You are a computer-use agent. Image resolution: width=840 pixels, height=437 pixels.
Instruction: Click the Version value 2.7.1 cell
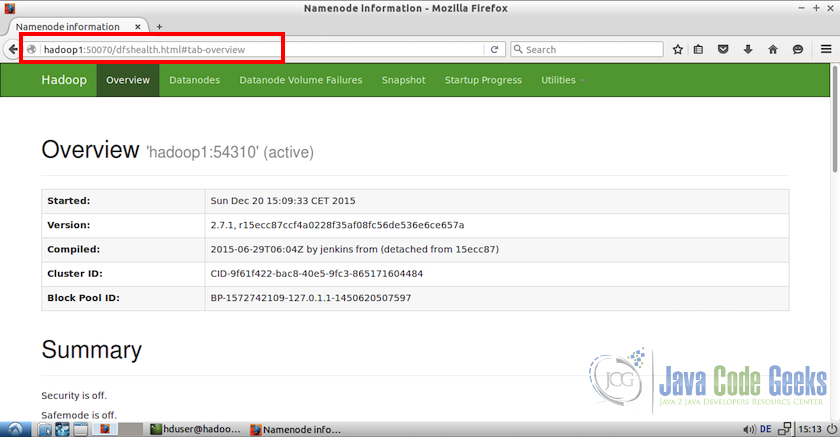click(x=497, y=225)
